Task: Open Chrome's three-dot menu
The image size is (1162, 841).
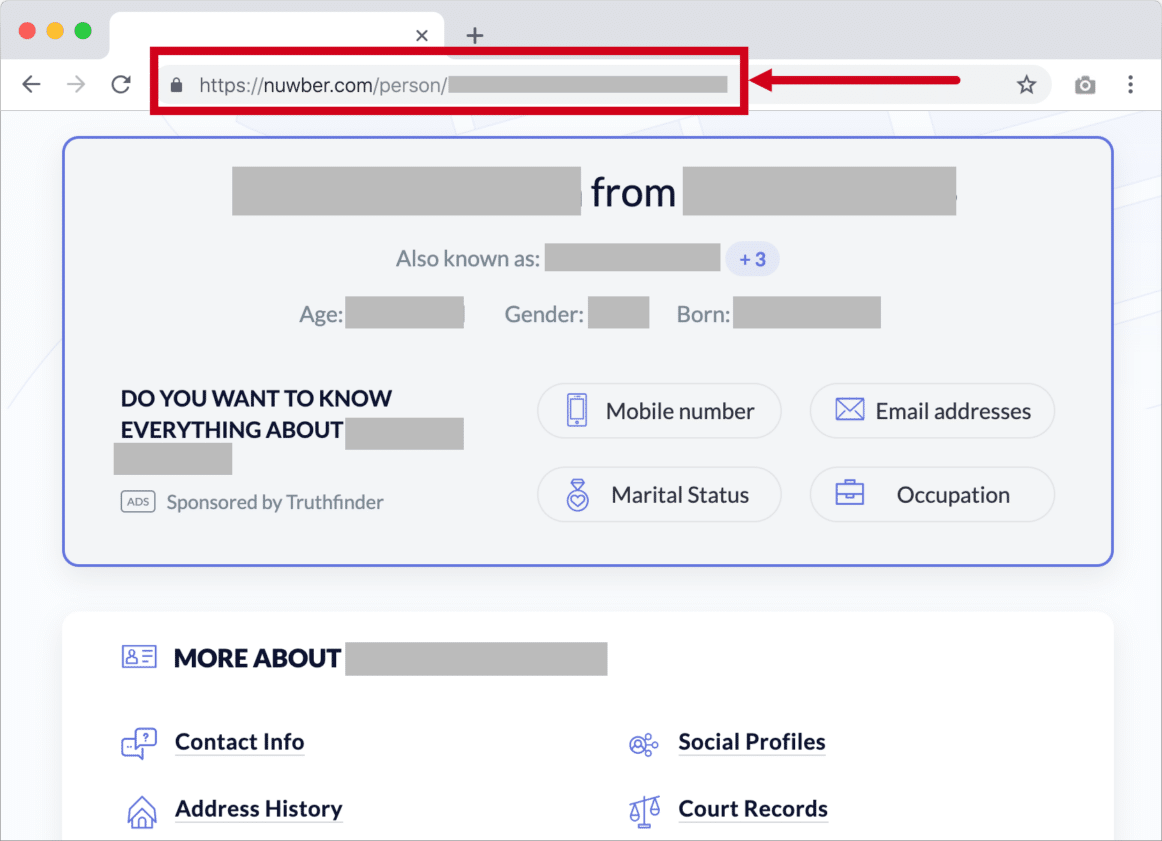Action: click(1131, 84)
